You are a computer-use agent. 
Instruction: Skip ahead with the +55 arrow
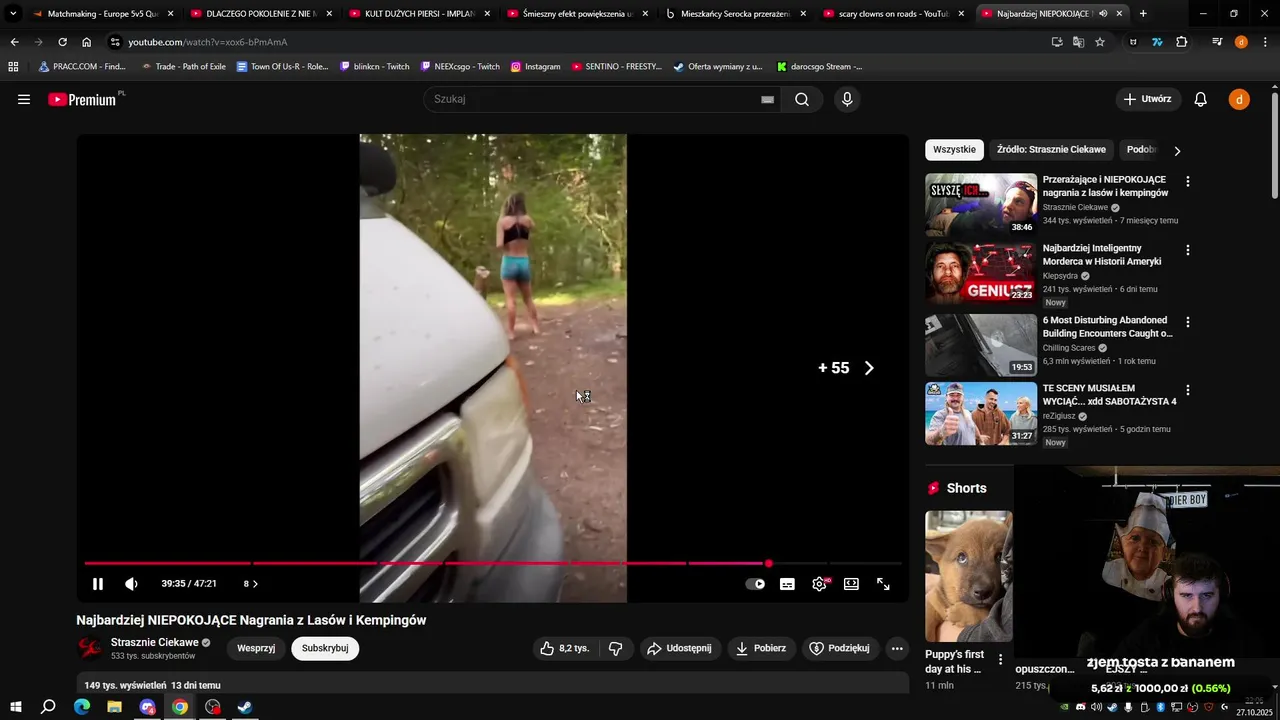pos(869,368)
